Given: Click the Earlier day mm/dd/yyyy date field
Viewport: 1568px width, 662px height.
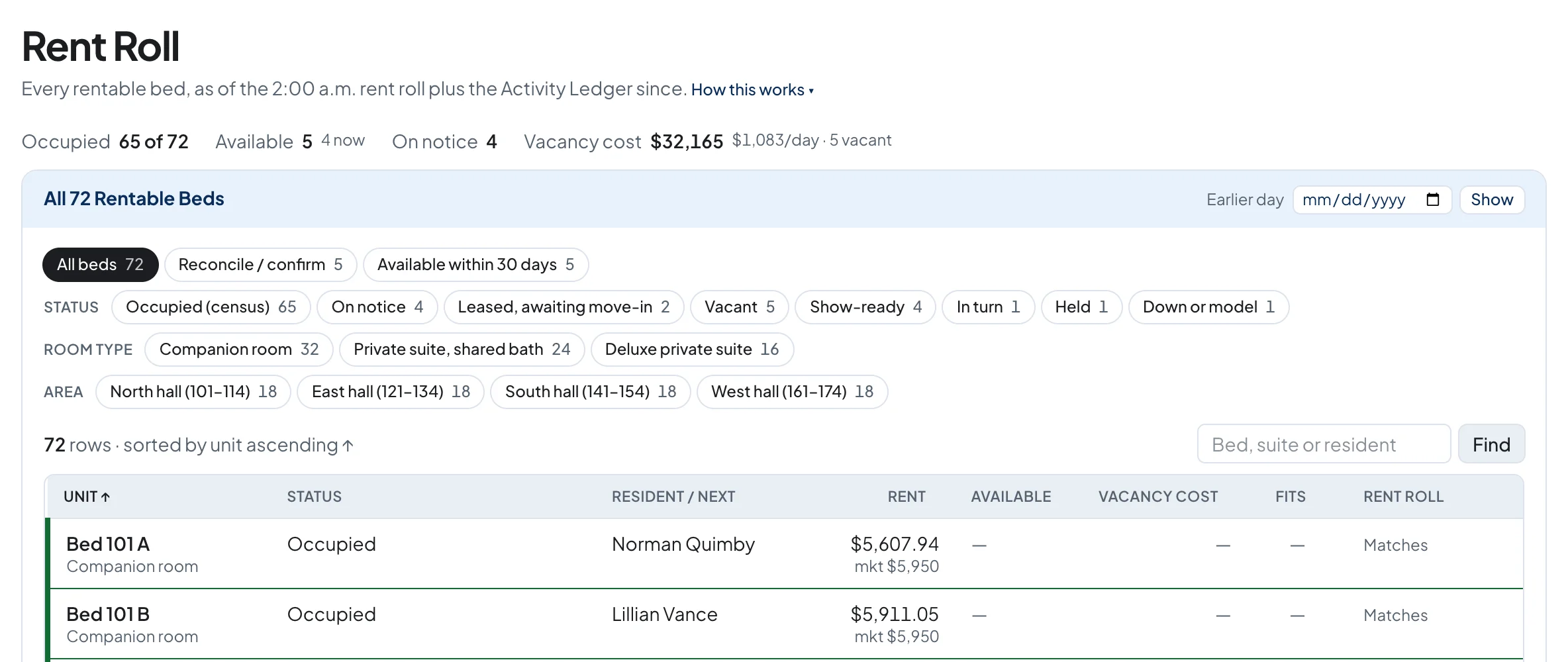Looking at the screenshot, I should click(x=1372, y=200).
